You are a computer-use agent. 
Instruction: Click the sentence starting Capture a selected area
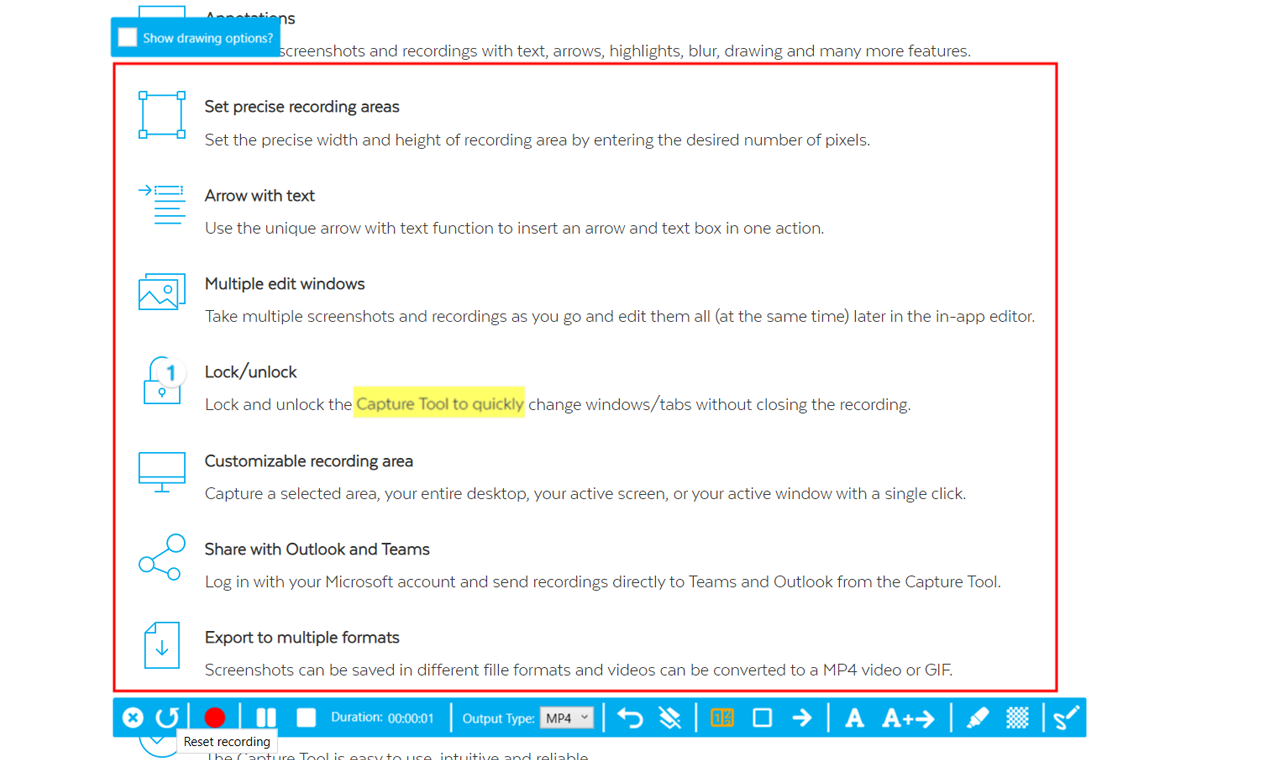point(585,493)
